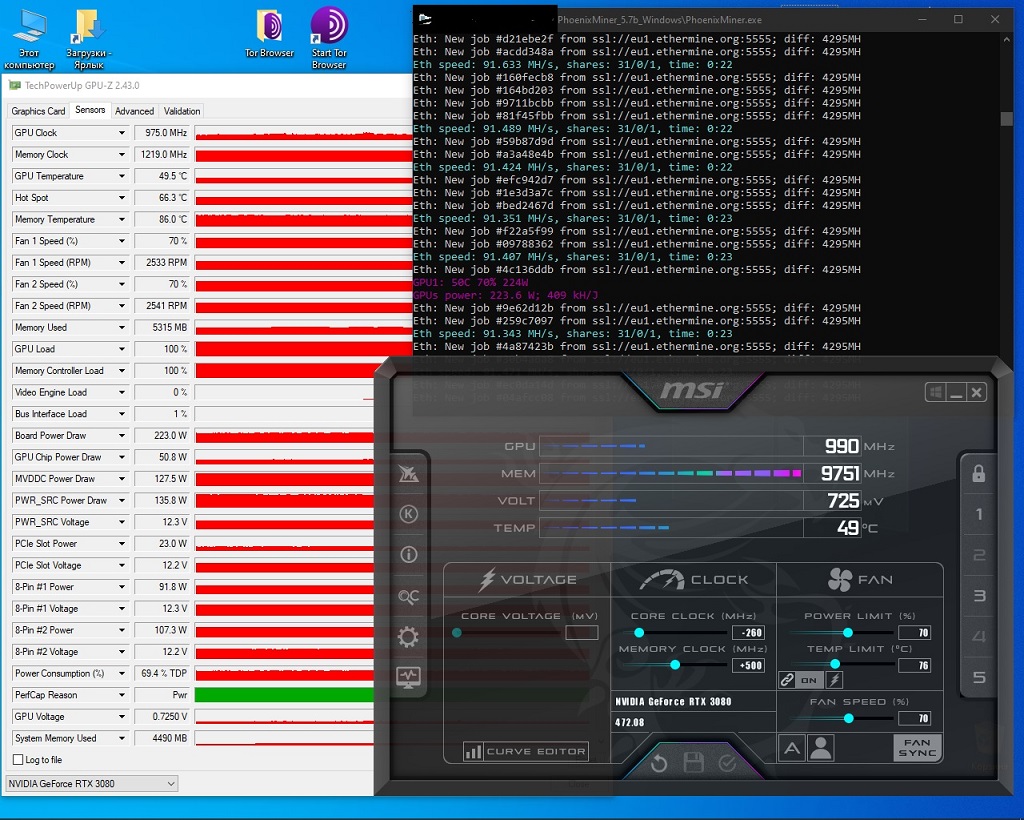
Task: Open GPU Load sensor dropdown
Action: pyautogui.click(x=121, y=349)
